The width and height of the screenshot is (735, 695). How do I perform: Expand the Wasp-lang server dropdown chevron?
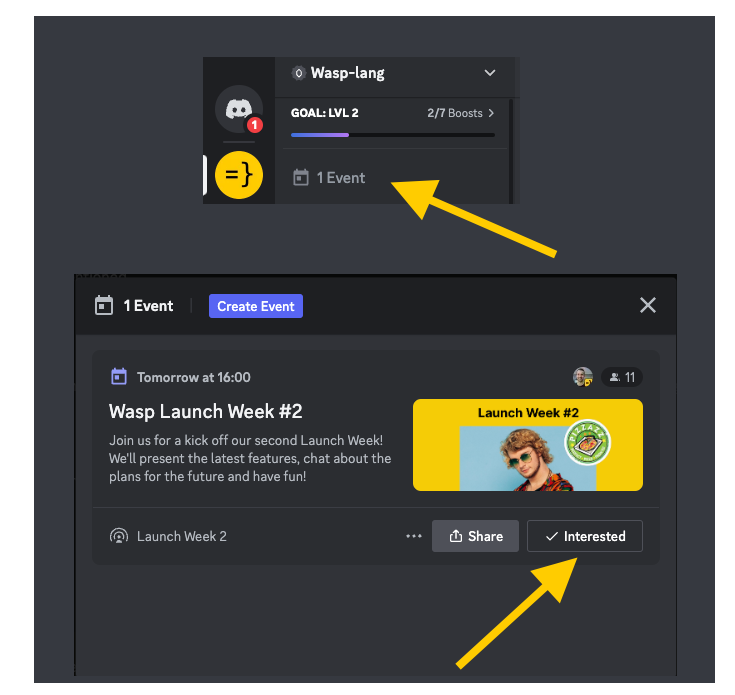[x=490, y=73]
